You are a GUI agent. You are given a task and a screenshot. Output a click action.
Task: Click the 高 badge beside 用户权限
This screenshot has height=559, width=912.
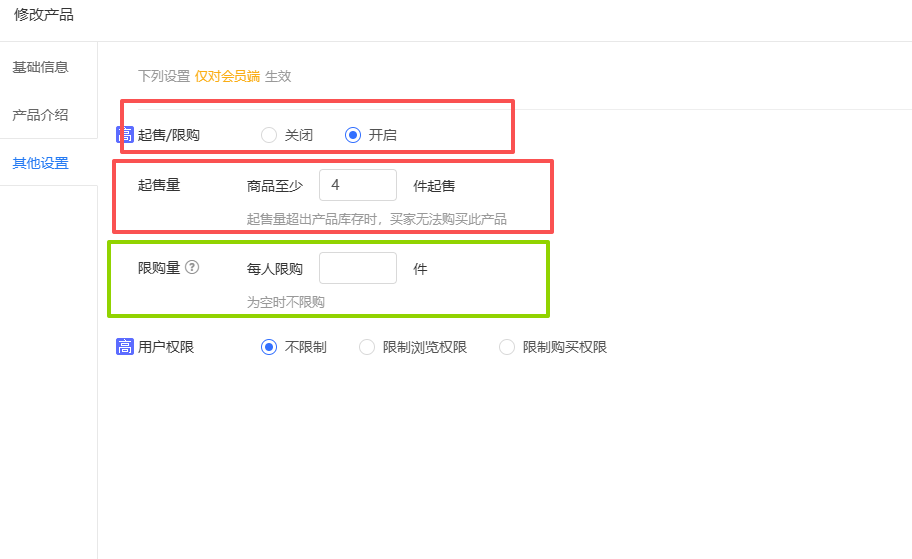(x=125, y=347)
